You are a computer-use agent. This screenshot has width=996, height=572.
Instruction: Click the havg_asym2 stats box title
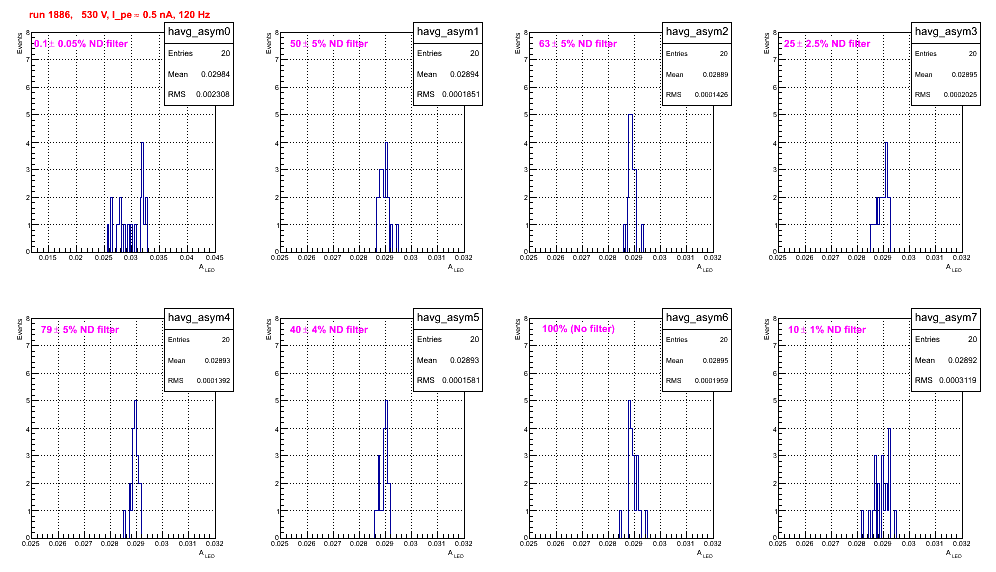697,31
